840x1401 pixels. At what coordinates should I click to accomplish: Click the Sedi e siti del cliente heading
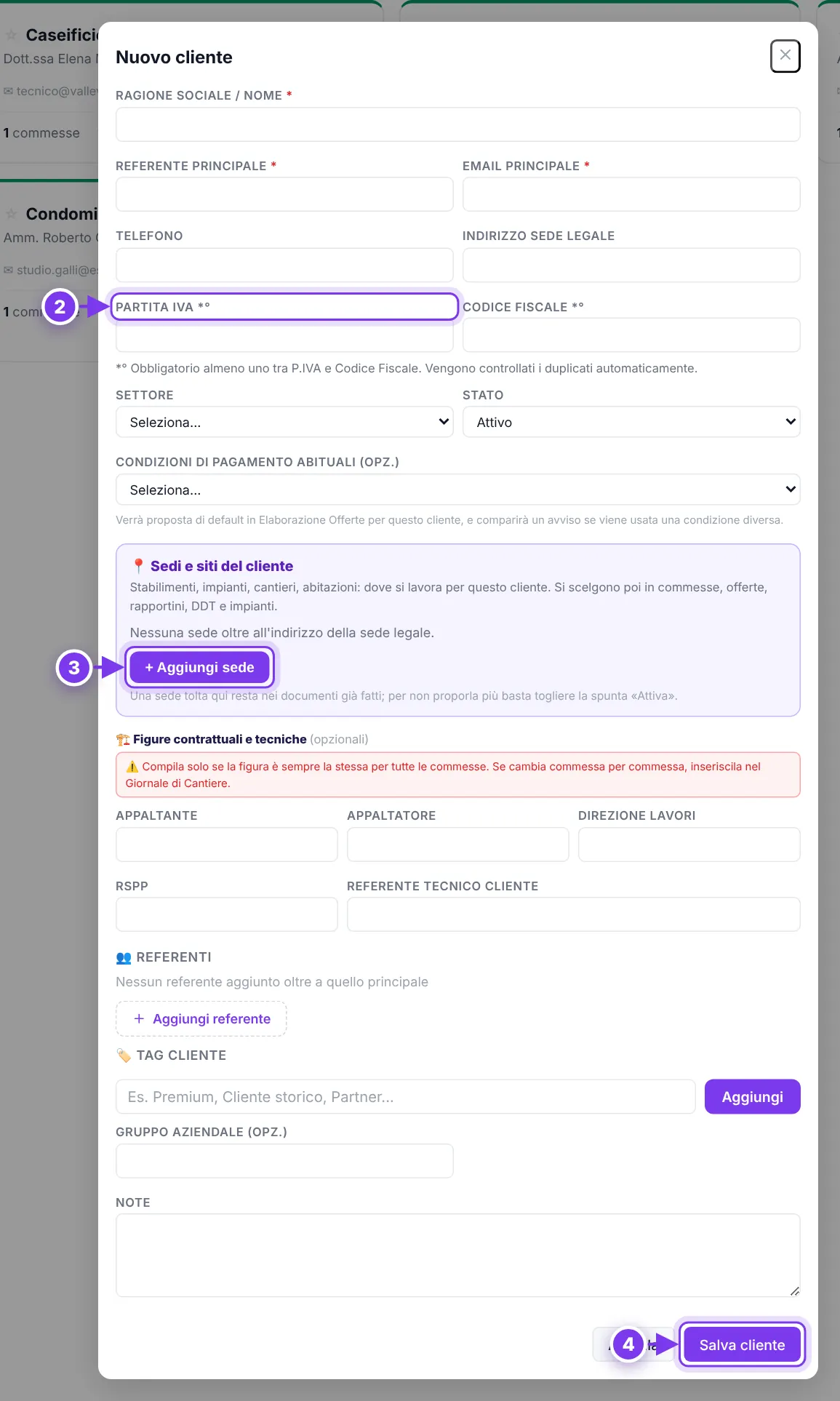click(x=222, y=566)
